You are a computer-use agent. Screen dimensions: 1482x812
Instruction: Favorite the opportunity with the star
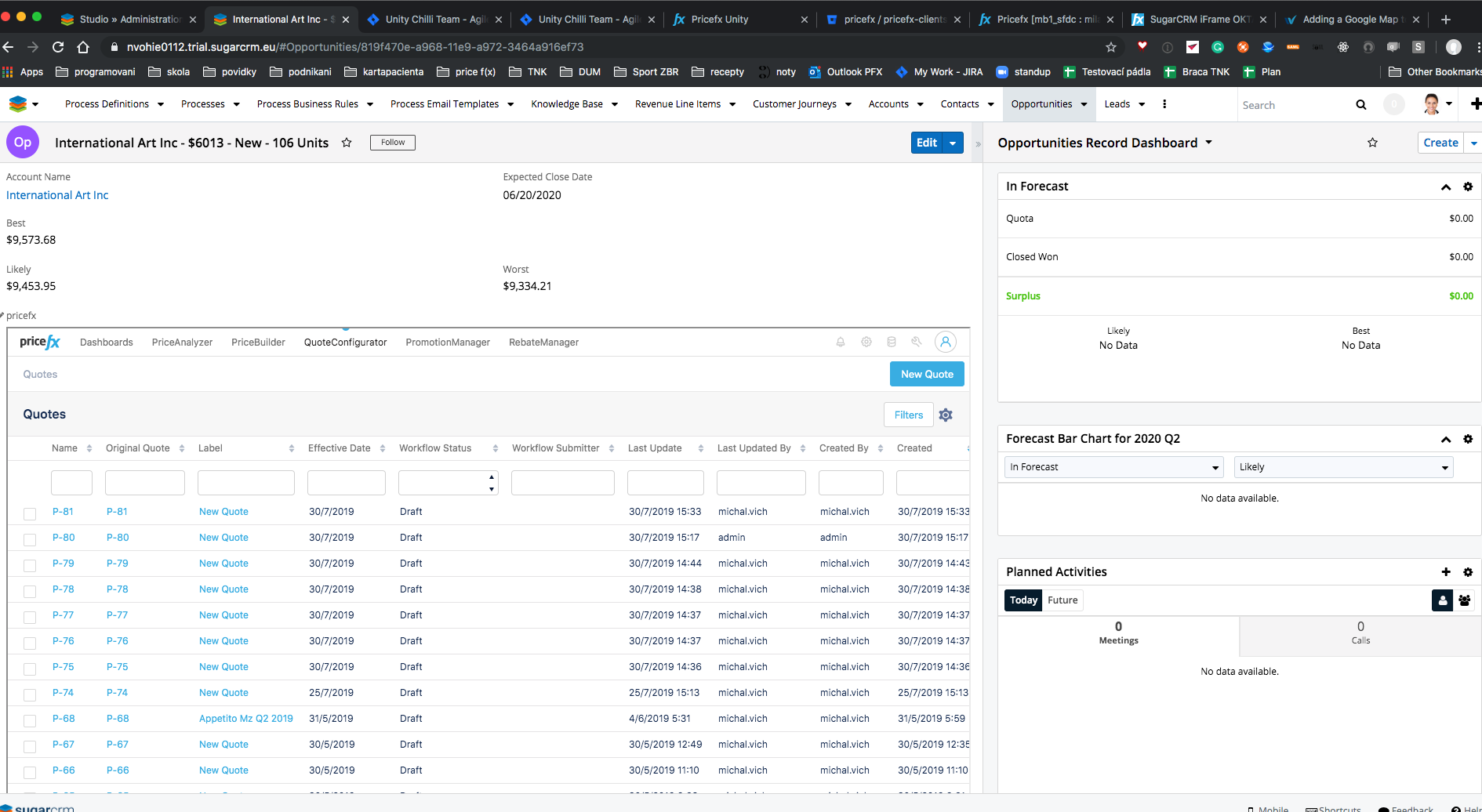pos(347,143)
